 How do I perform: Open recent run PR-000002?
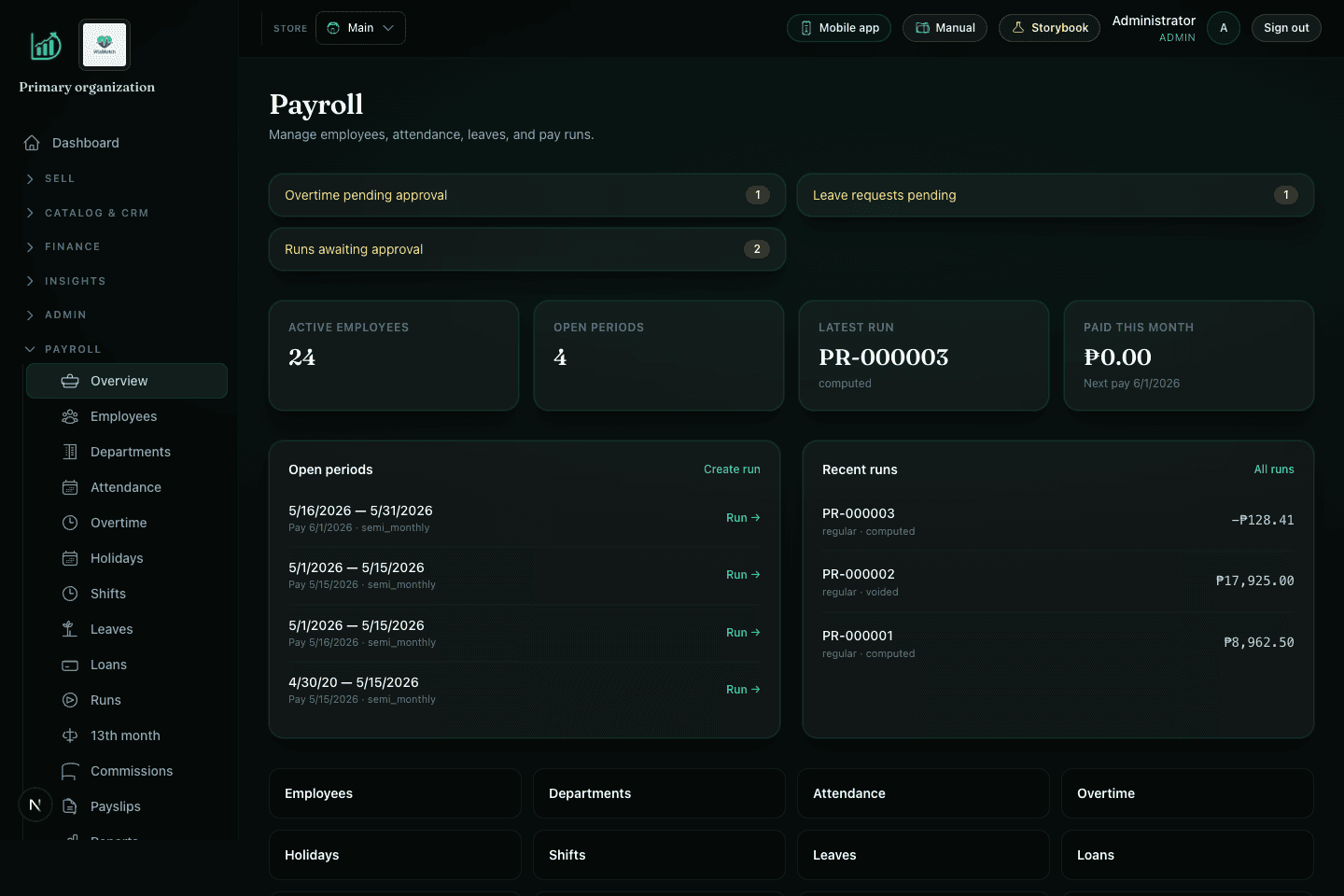[1058, 581]
